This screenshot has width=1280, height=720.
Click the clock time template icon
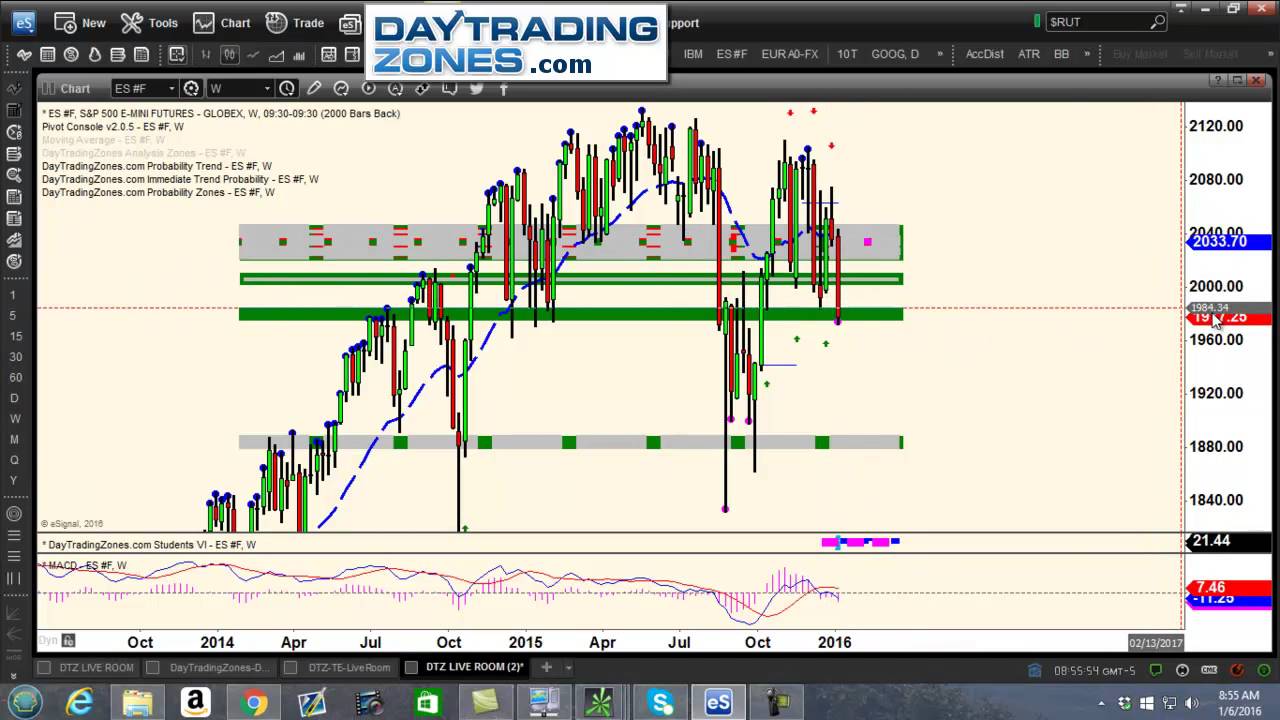[287, 89]
